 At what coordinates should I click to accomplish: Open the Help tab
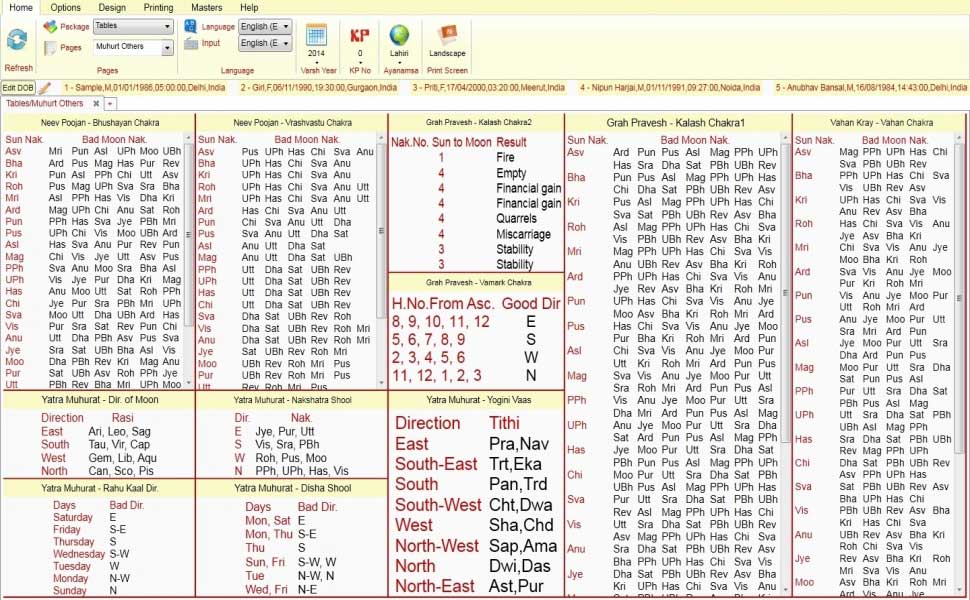249,7
